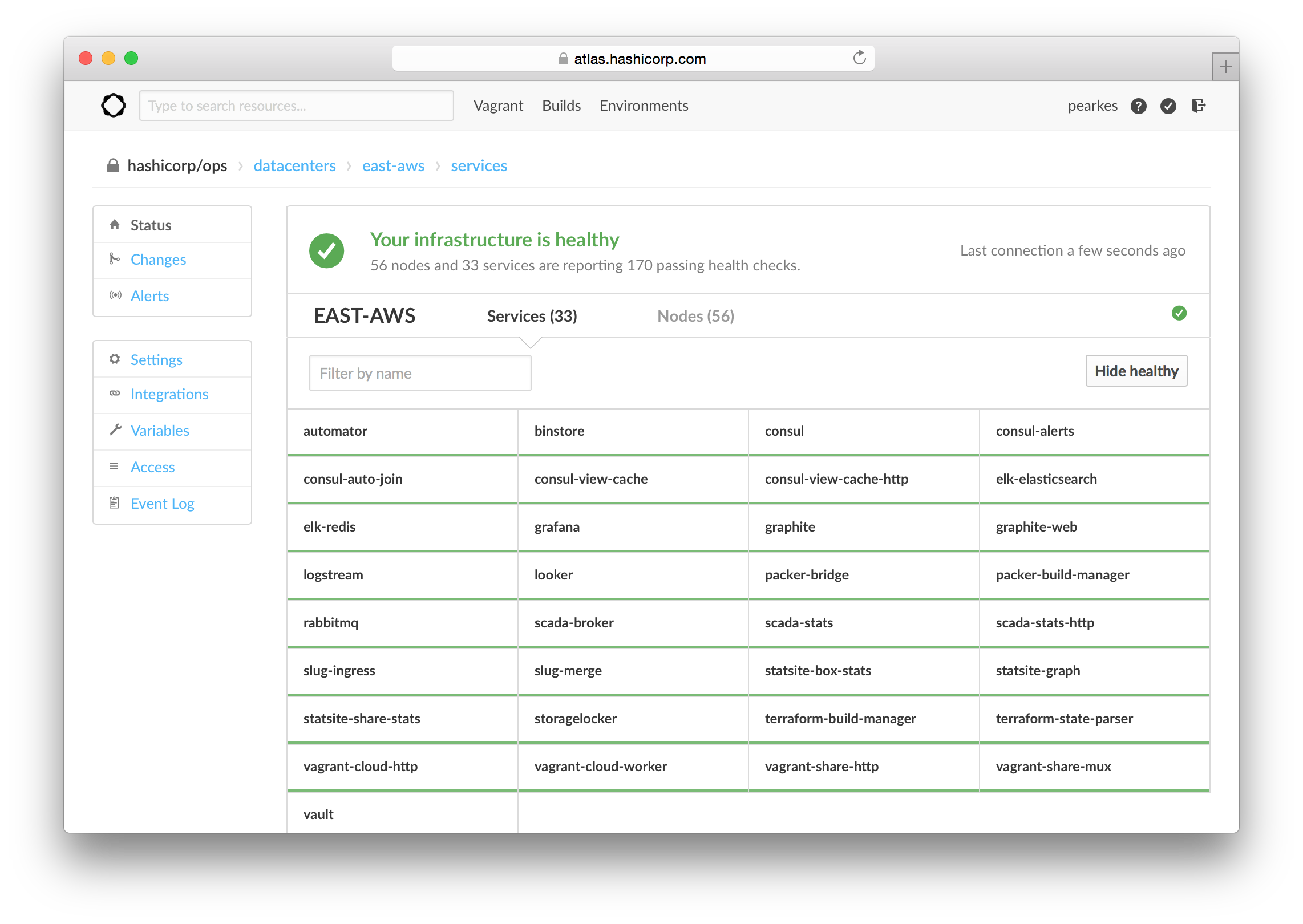Focus the search resources field
The width and height of the screenshot is (1303, 924).
[x=296, y=106]
